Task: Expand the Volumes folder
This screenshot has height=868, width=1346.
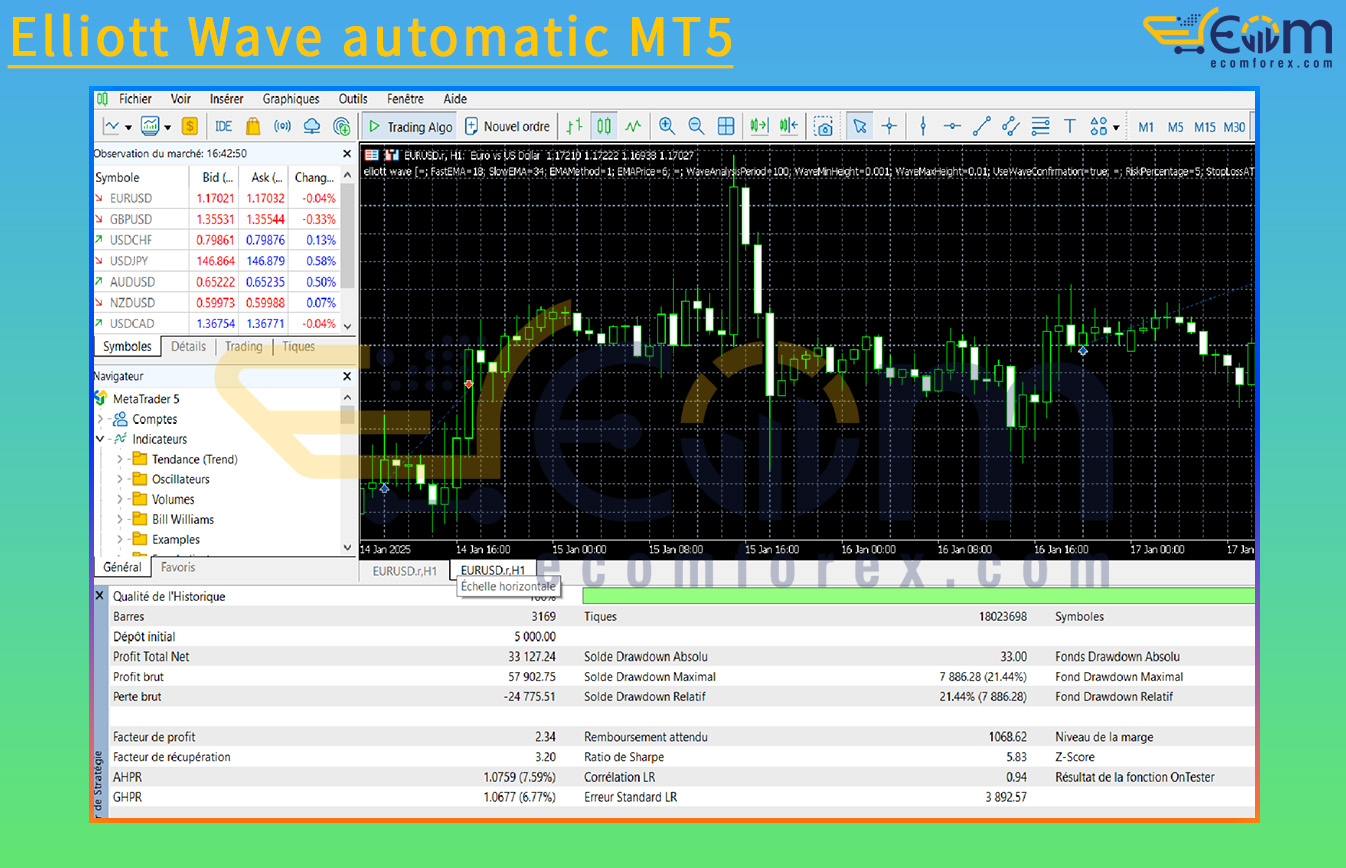Action: (120, 499)
